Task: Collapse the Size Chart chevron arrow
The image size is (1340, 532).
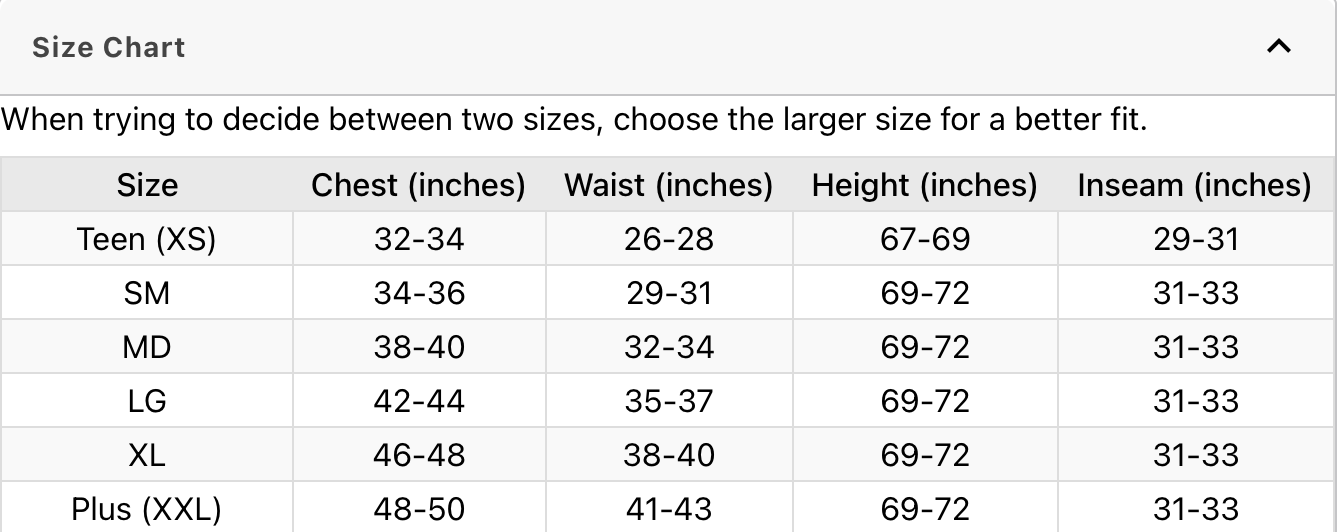Action: [1279, 47]
